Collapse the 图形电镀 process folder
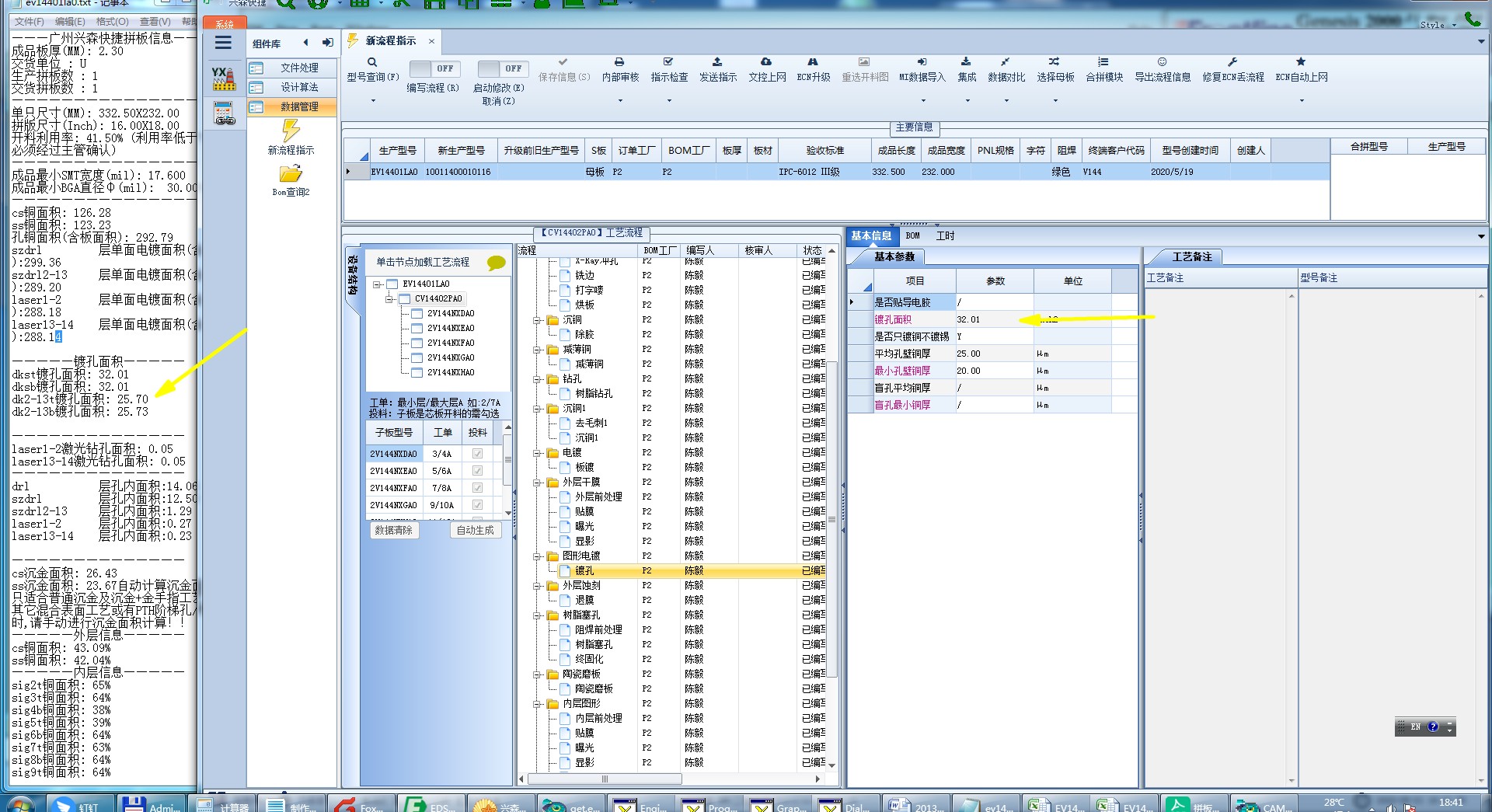Screen dimensions: 1492x812 (537, 556)
